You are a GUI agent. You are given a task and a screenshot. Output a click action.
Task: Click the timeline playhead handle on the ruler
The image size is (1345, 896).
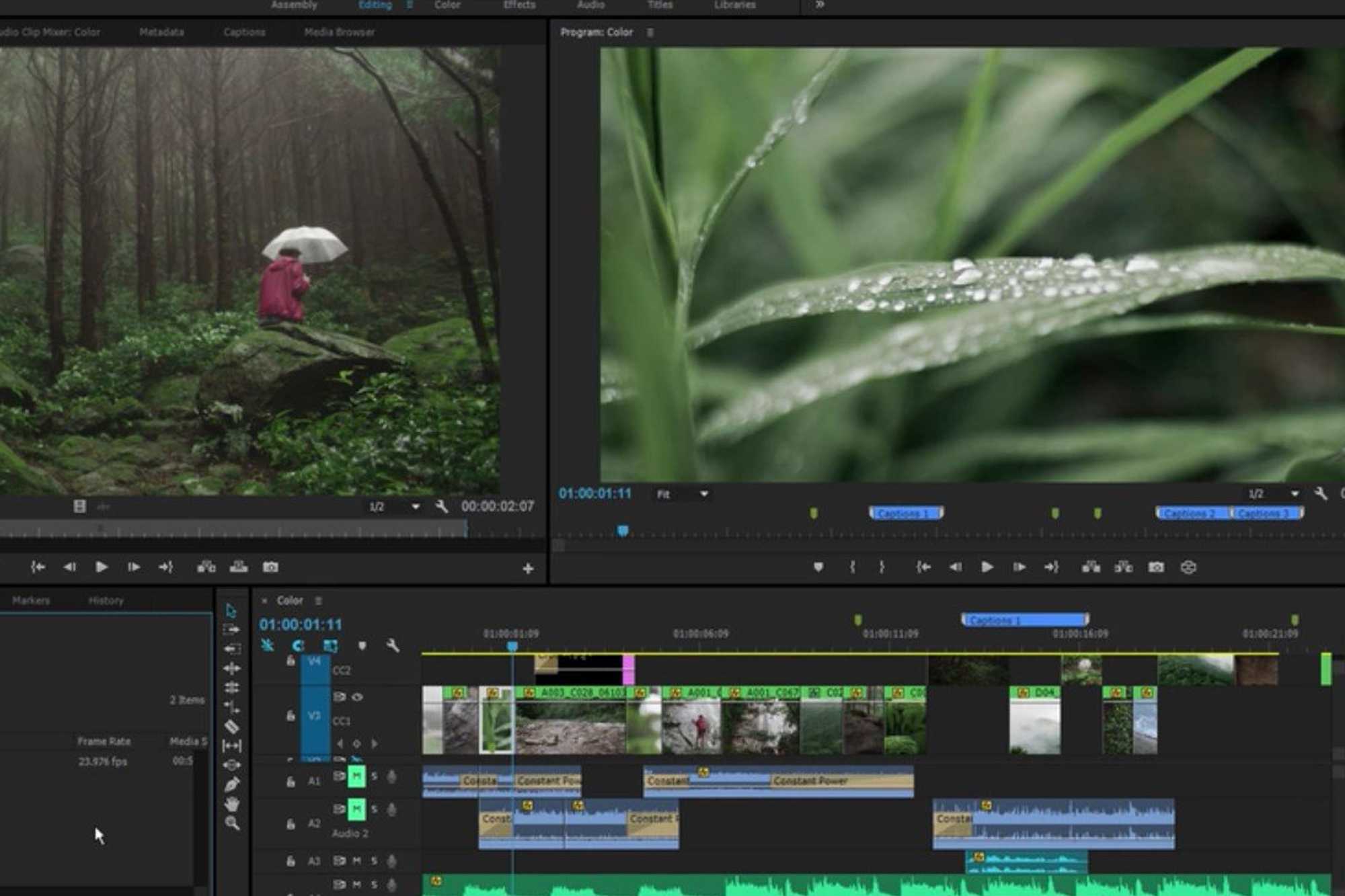[512, 646]
